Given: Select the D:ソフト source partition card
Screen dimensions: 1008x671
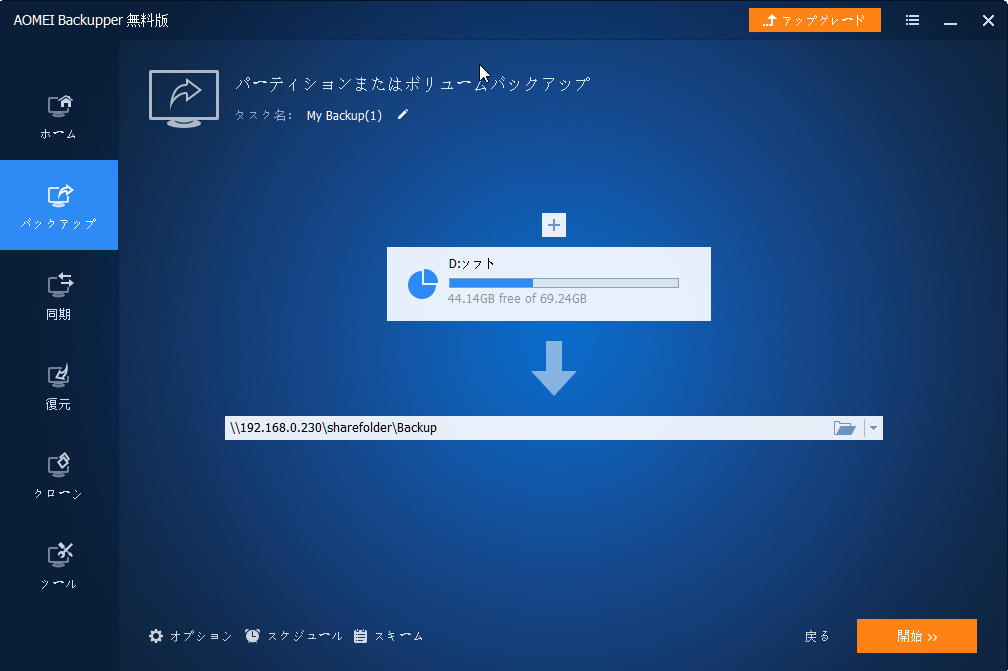Looking at the screenshot, I should click(x=548, y=283).
